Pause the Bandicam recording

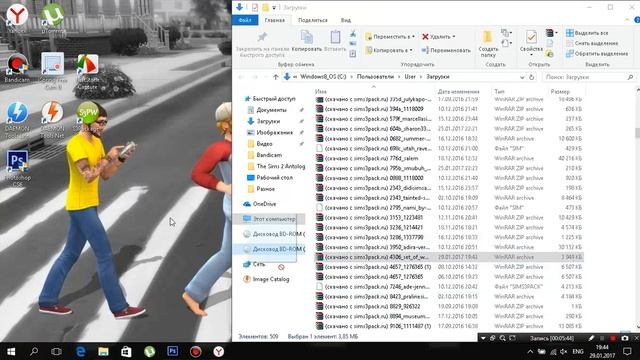[x=602, y=338]
